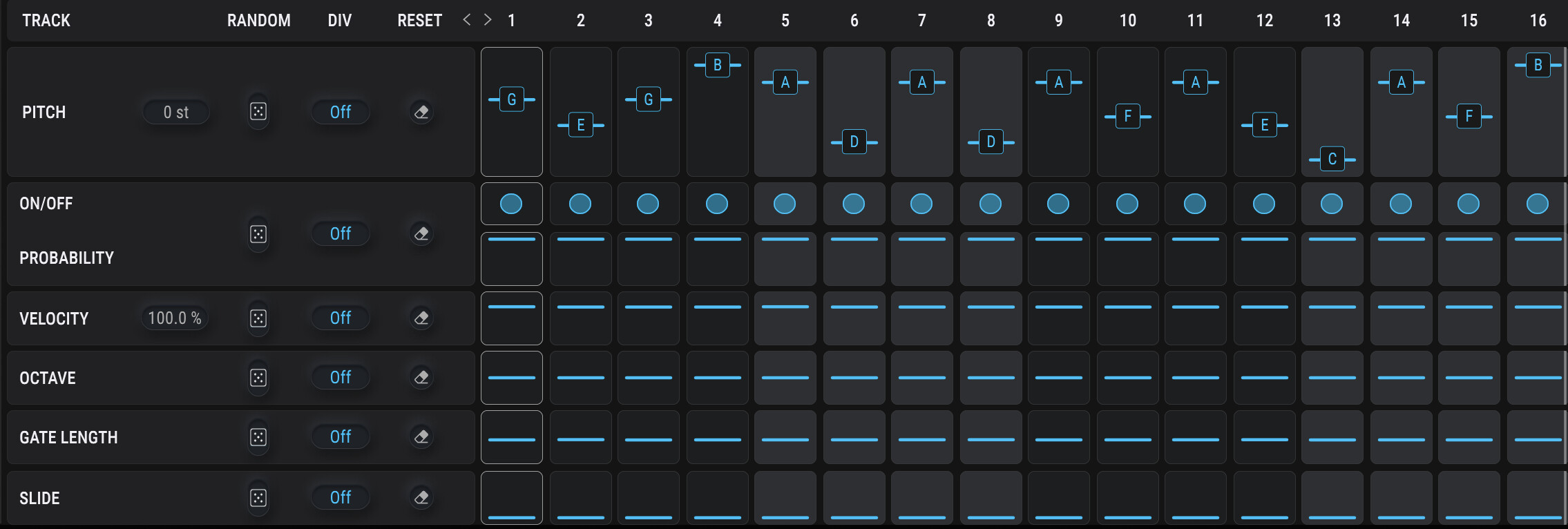Open the Gate Length DIV dropdown
This screenshot has height=529, width=1568.
pos(341,436)
